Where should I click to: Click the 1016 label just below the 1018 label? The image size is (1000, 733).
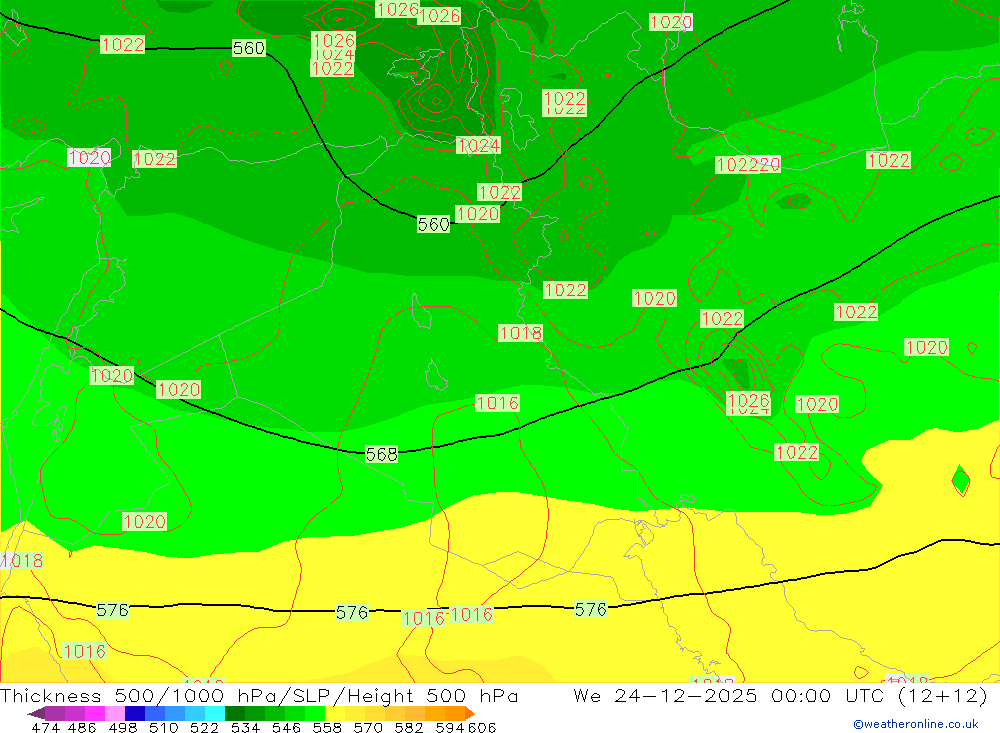click(x=497, y=403)
